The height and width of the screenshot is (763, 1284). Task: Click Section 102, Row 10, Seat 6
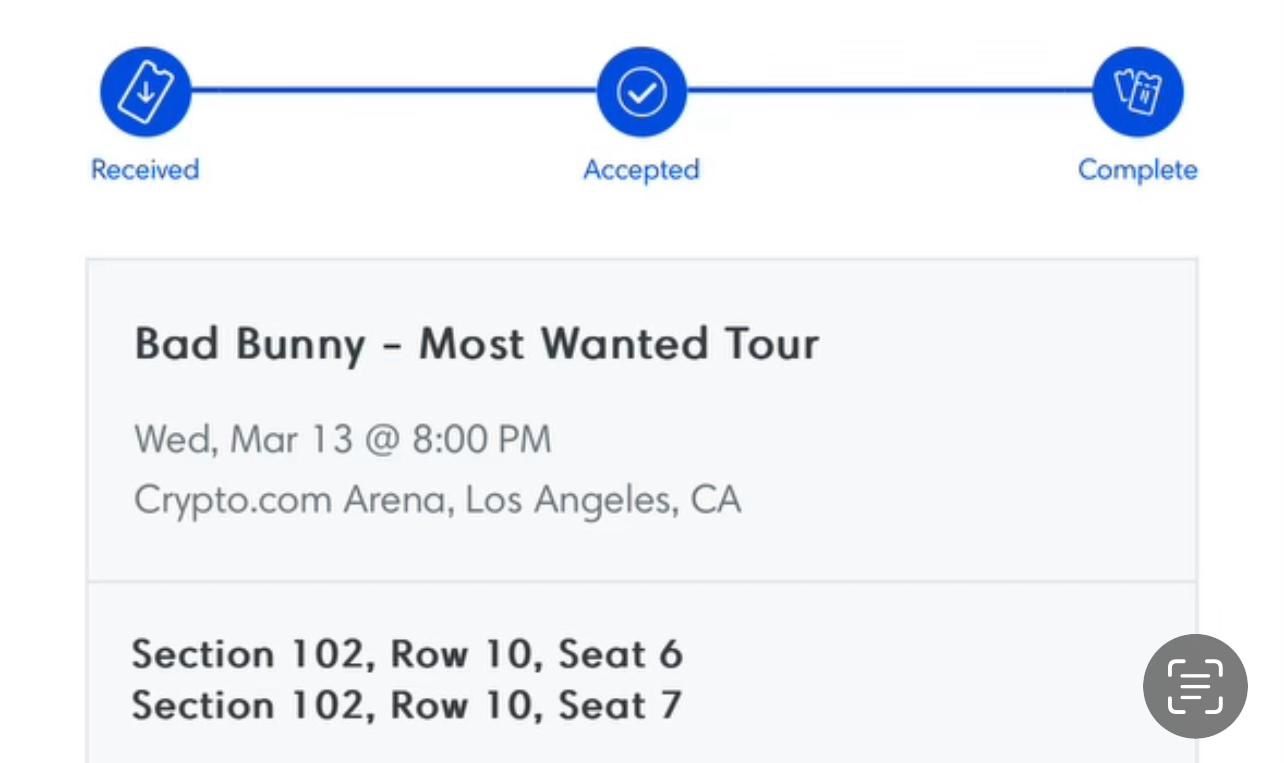(408, 654)
